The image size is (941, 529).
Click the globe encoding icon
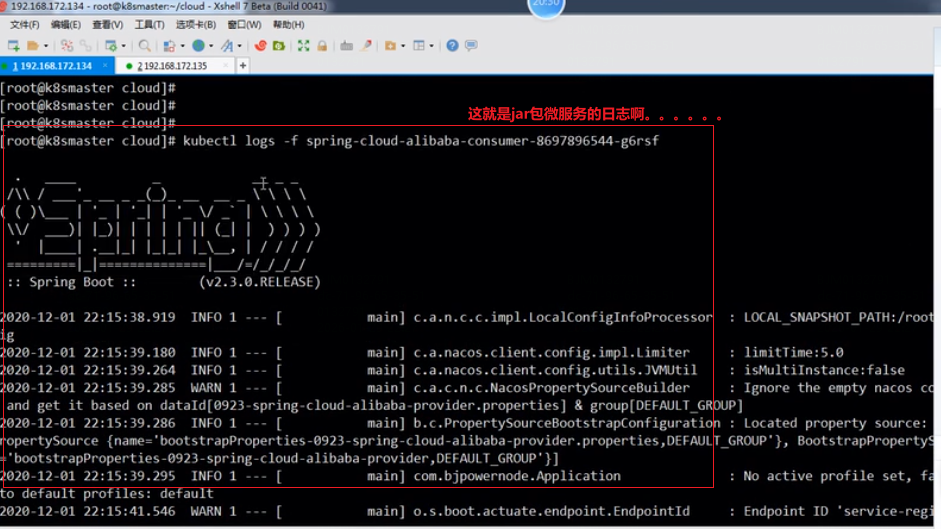(199, 46)
